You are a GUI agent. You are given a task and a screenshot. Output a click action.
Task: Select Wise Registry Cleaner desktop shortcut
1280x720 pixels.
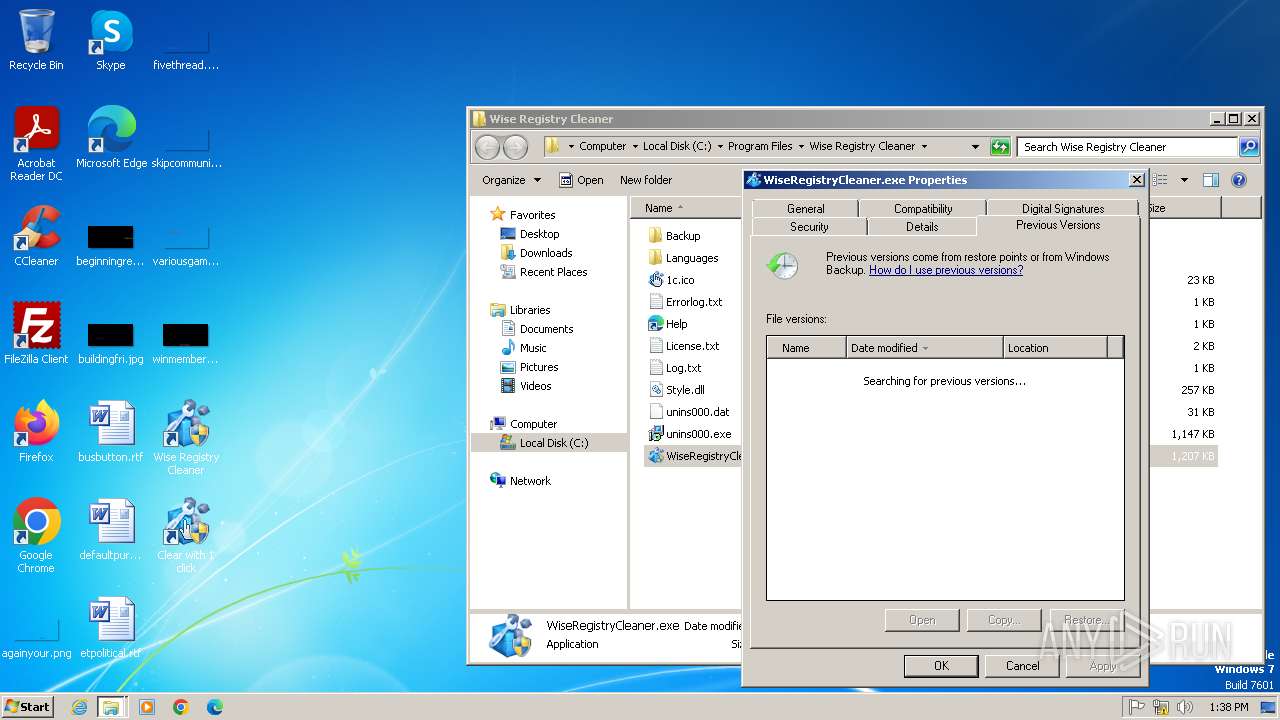(186, 438)
